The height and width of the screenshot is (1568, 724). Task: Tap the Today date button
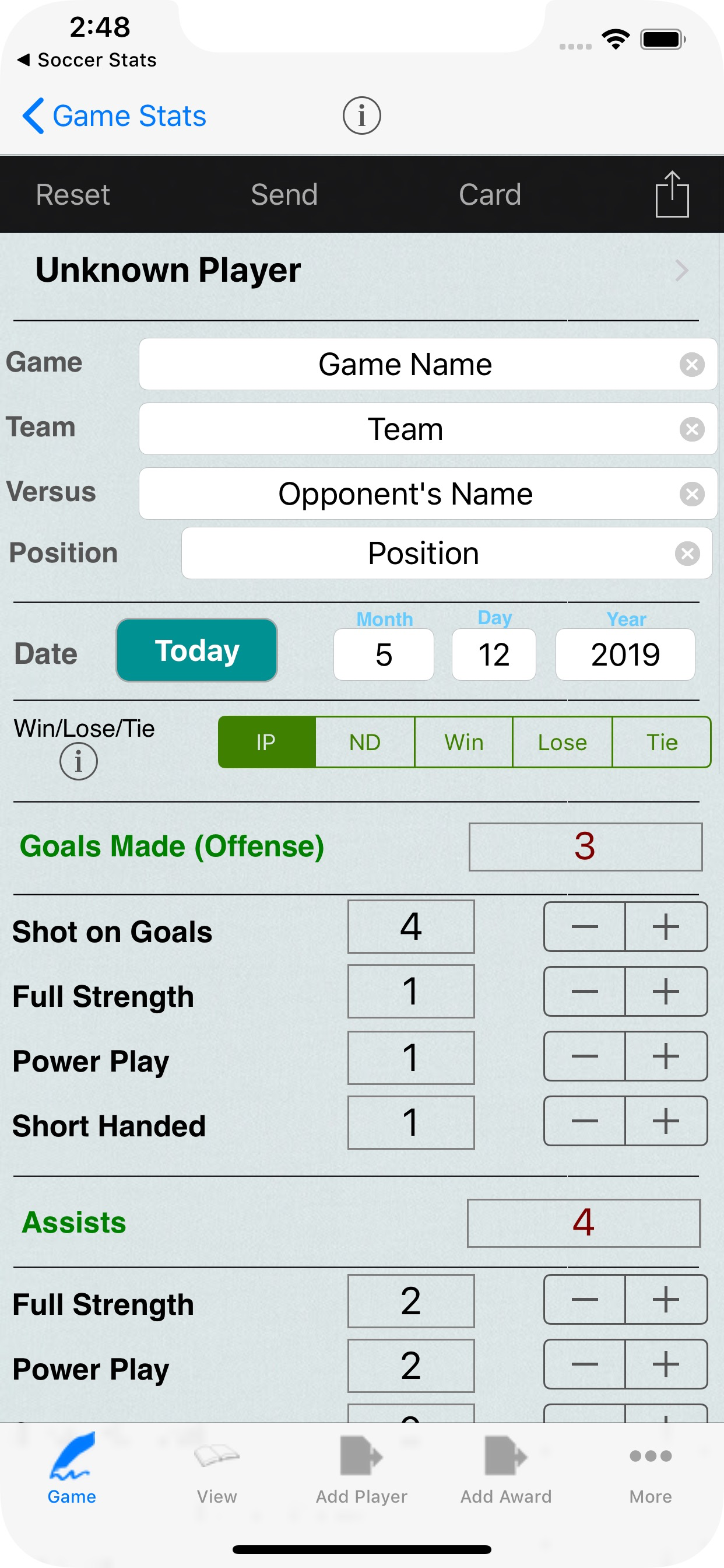point(196,650)
